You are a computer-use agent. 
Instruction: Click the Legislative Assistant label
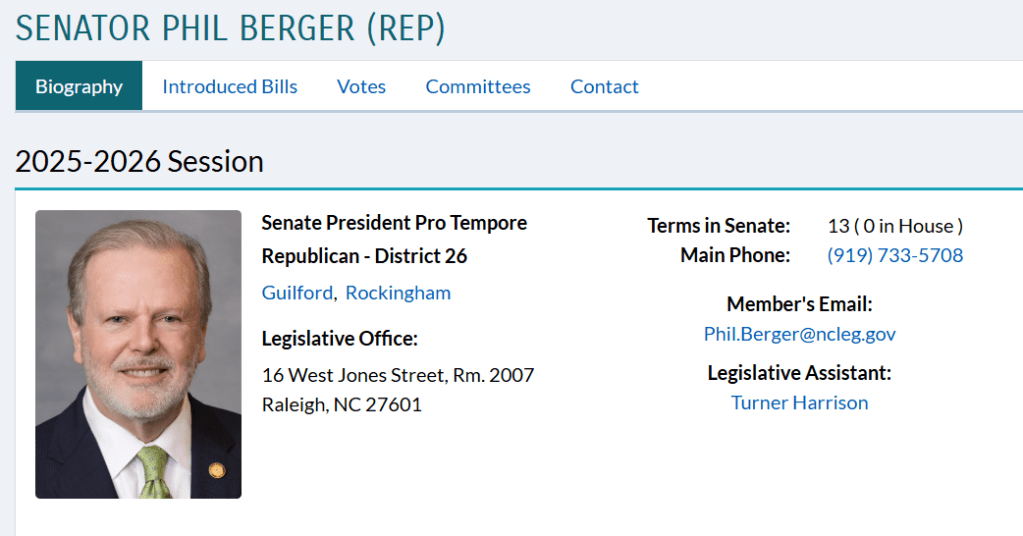(x=799, y=373)
